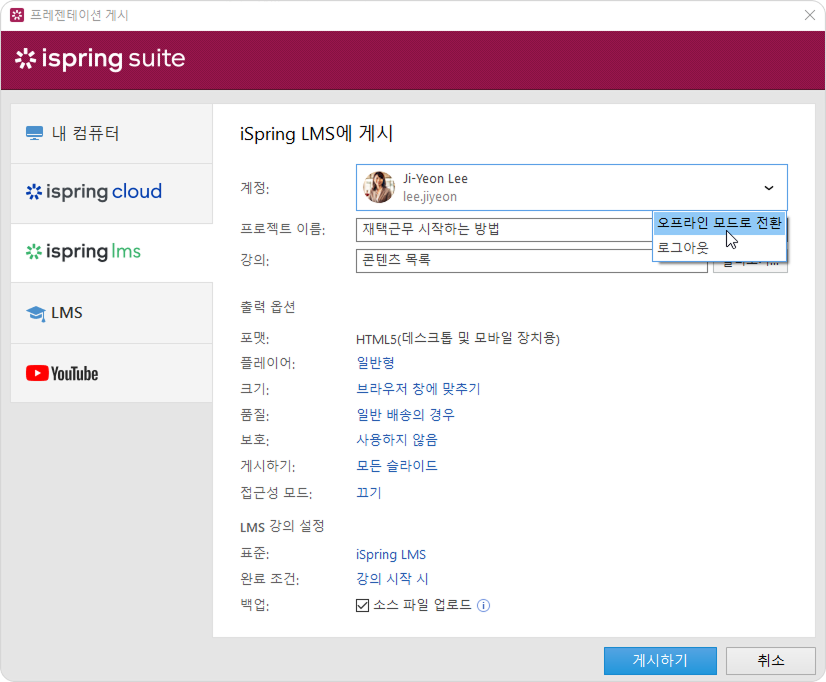826x682 pixels.
Task: Click the info icon beside source file upload
Action: [483, 606]
